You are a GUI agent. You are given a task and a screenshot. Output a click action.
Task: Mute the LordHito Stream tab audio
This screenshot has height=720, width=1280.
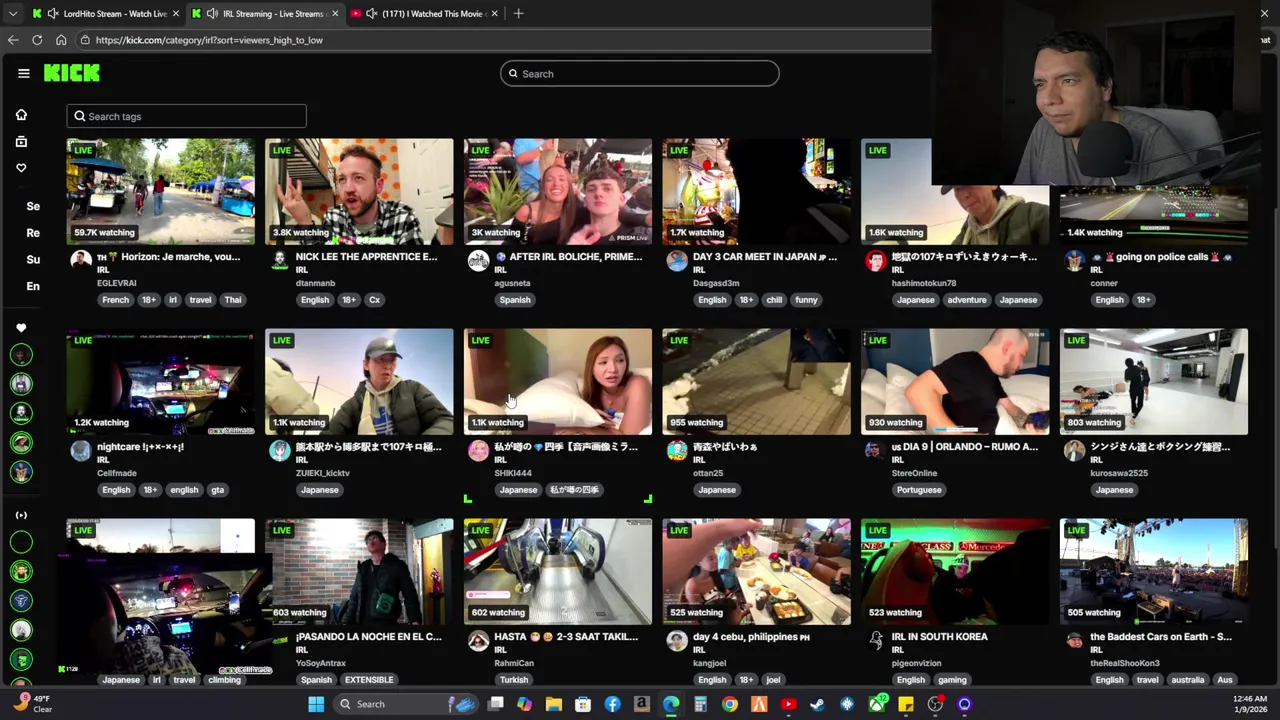tap(52, 14)
